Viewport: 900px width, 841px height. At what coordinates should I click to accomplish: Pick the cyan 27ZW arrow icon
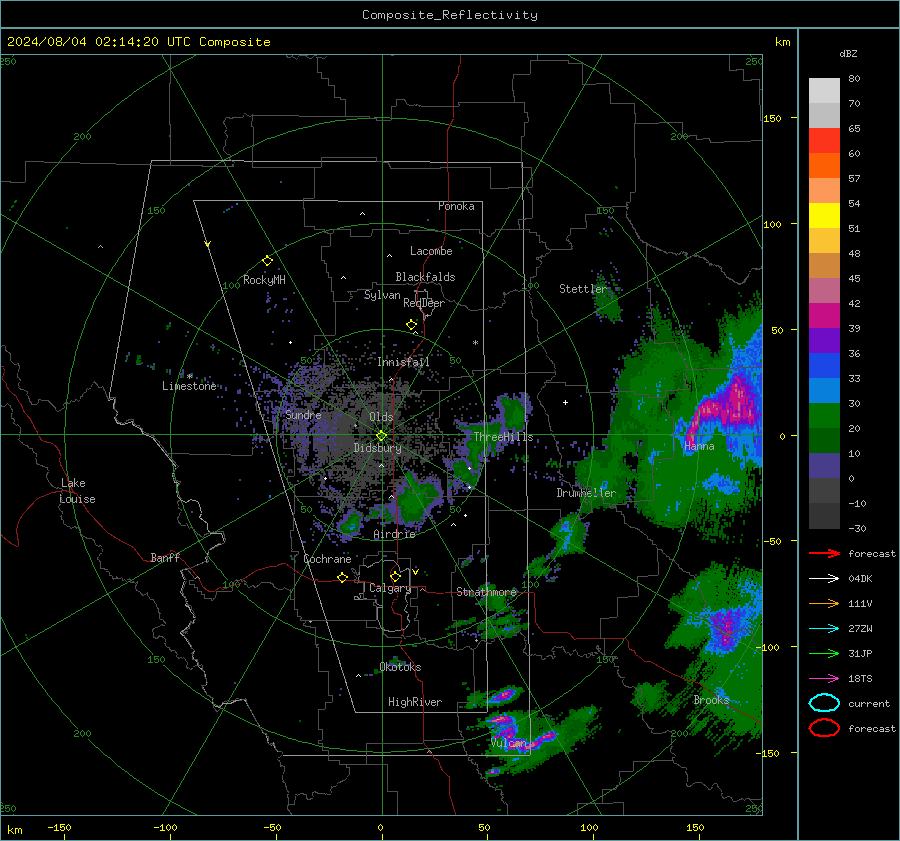tap(824, 629)
